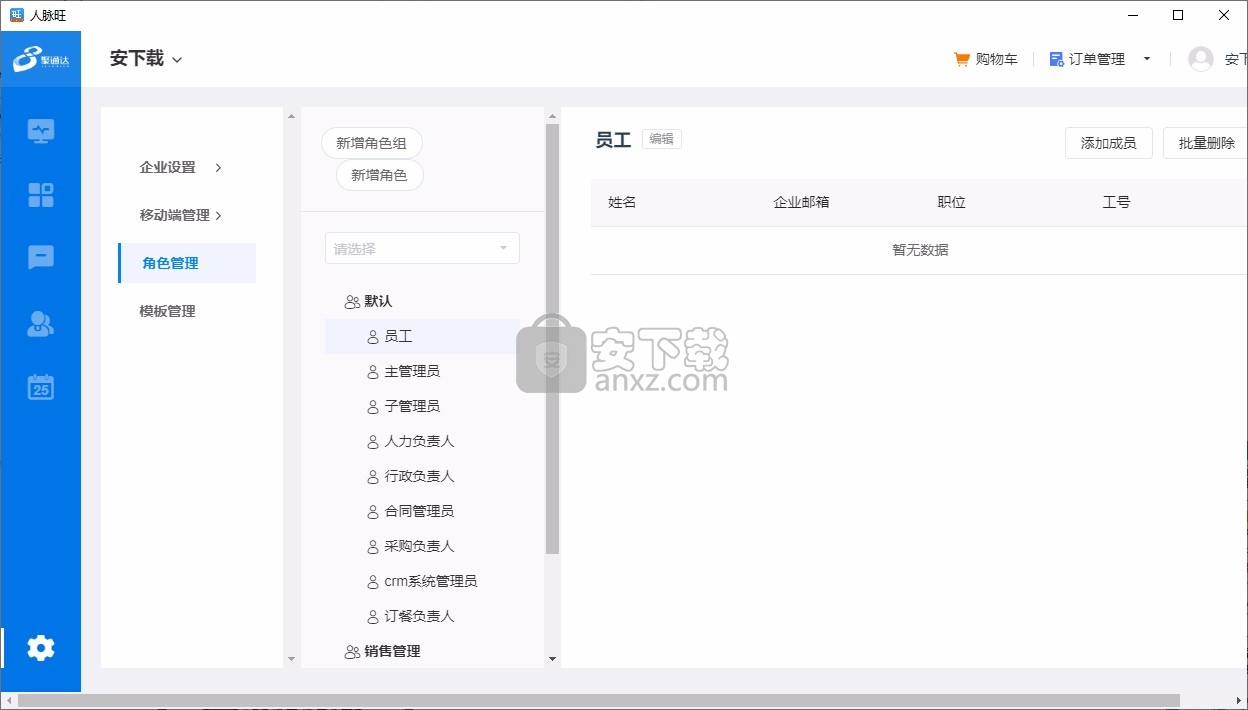Click the shopping cart icon

pos(962,59)
